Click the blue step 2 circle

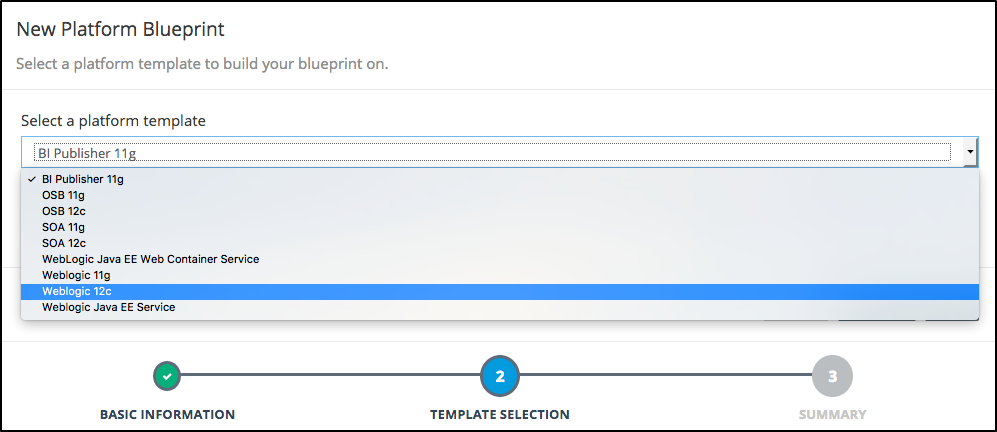pyautogui.click(x=500, y=376)
